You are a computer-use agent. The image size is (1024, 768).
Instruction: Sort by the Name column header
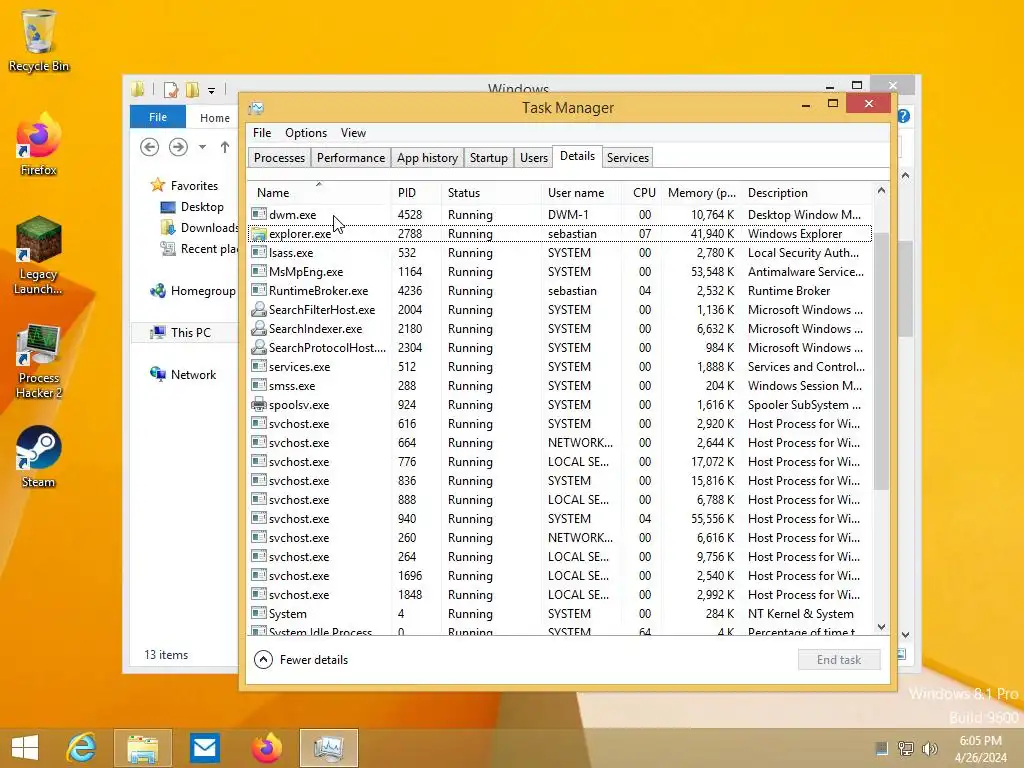(x=320, y=193)
